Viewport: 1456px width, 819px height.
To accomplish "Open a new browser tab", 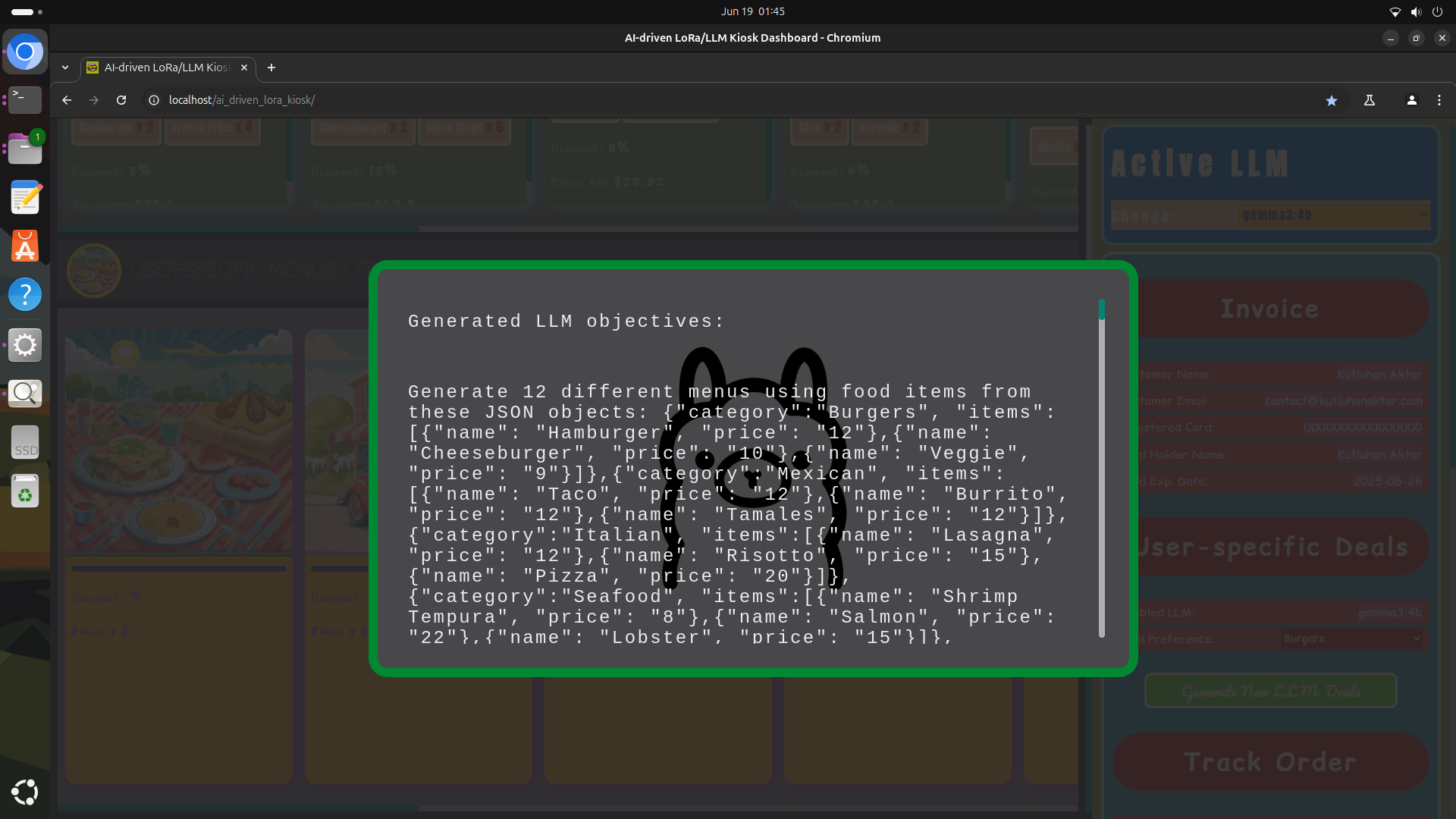I will [271, 67].
